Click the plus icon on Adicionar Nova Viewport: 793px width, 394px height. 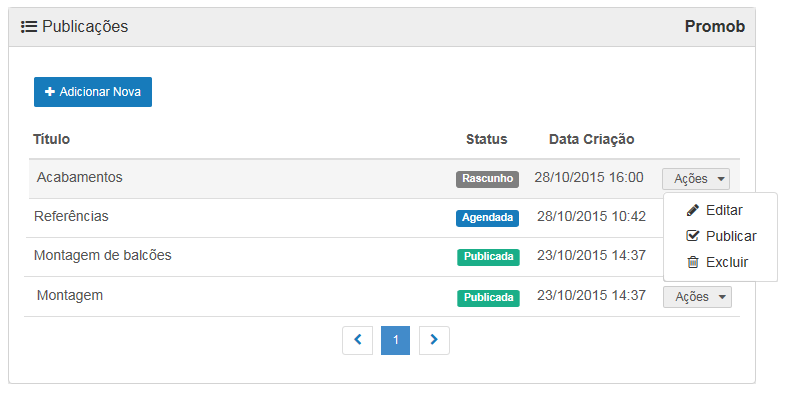pyautogui.click(x=50, y=92)
